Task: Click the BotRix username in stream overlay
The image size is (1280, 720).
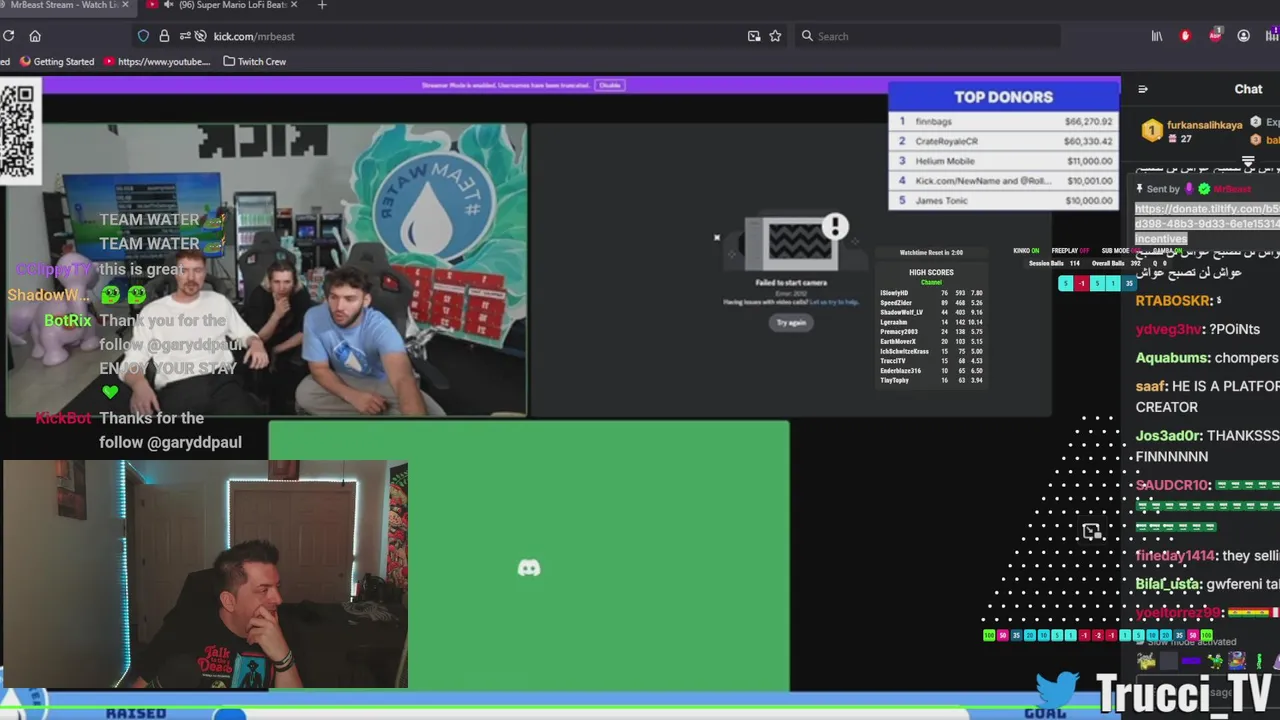Action: coord(68,321)
